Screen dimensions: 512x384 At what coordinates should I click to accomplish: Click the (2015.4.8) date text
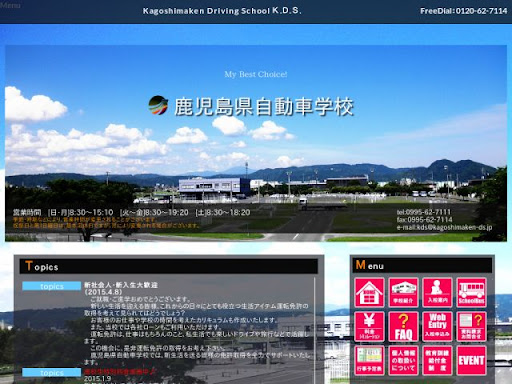click(103, 292)
